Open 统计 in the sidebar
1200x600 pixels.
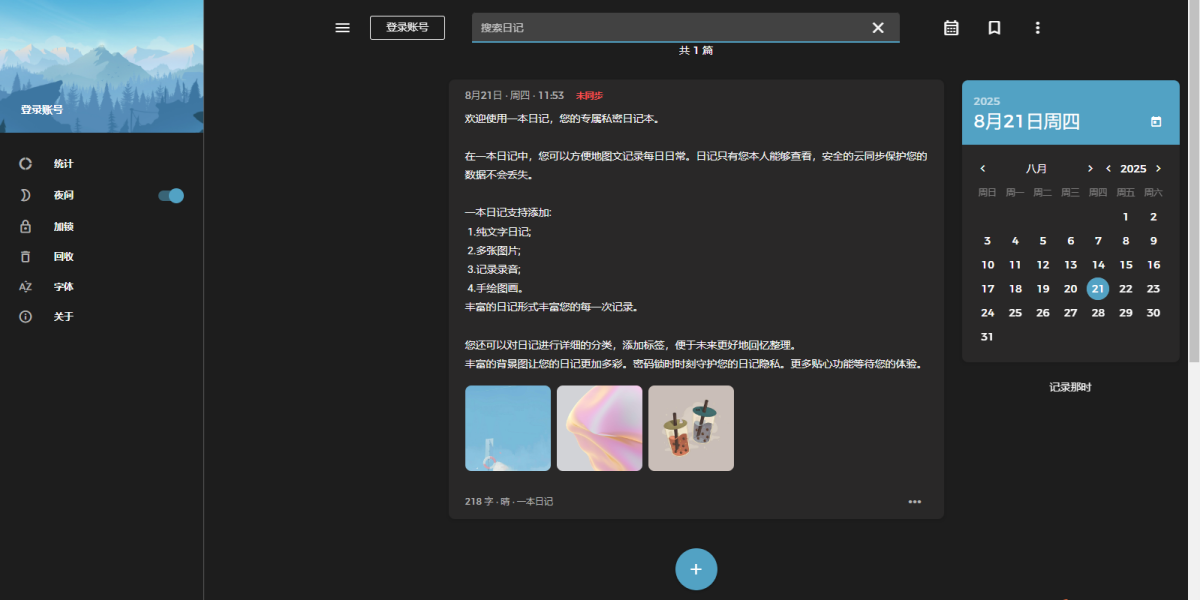click(63, 163)
